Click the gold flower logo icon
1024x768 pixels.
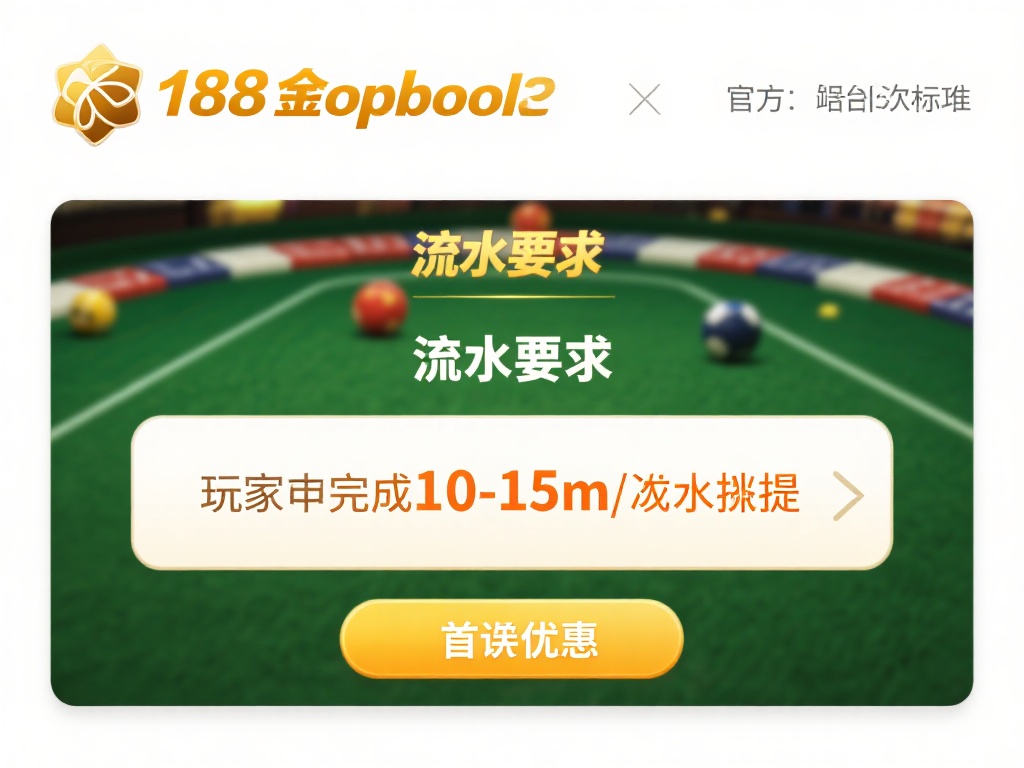pyautogui.click(x=97, y=95)
